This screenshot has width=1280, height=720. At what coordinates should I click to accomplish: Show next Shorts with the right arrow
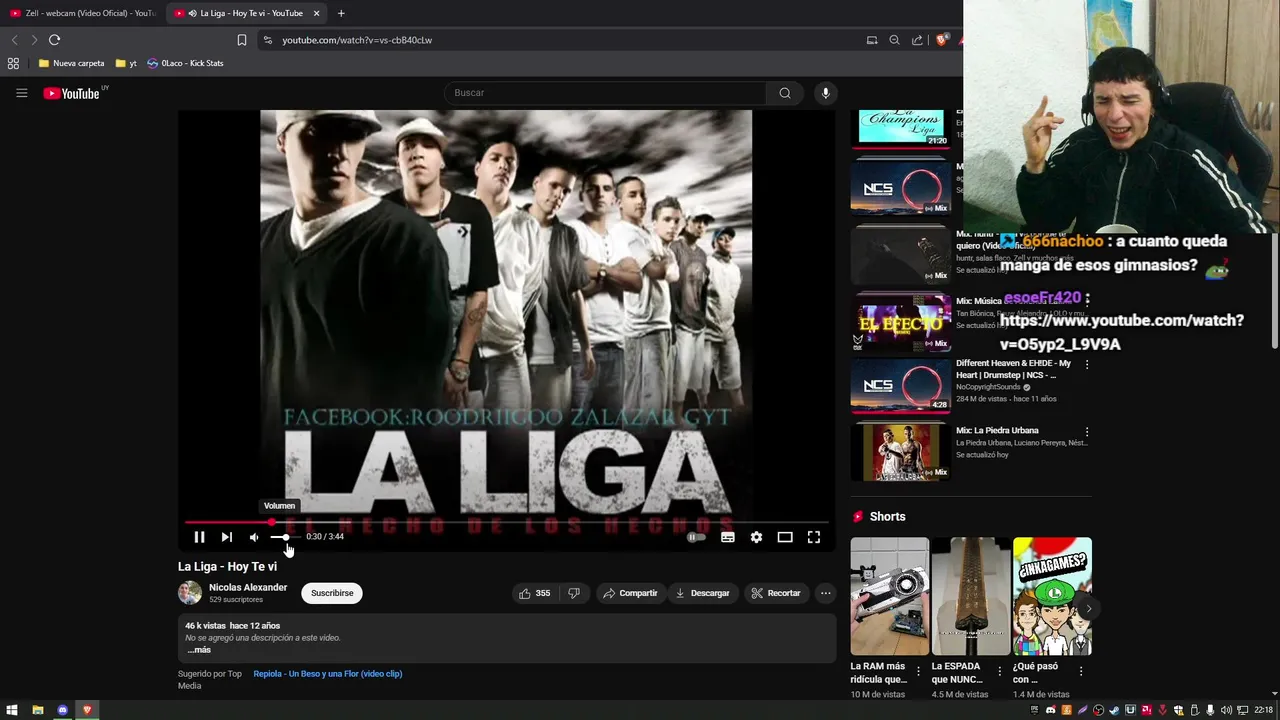click(x=1088, y=608)
